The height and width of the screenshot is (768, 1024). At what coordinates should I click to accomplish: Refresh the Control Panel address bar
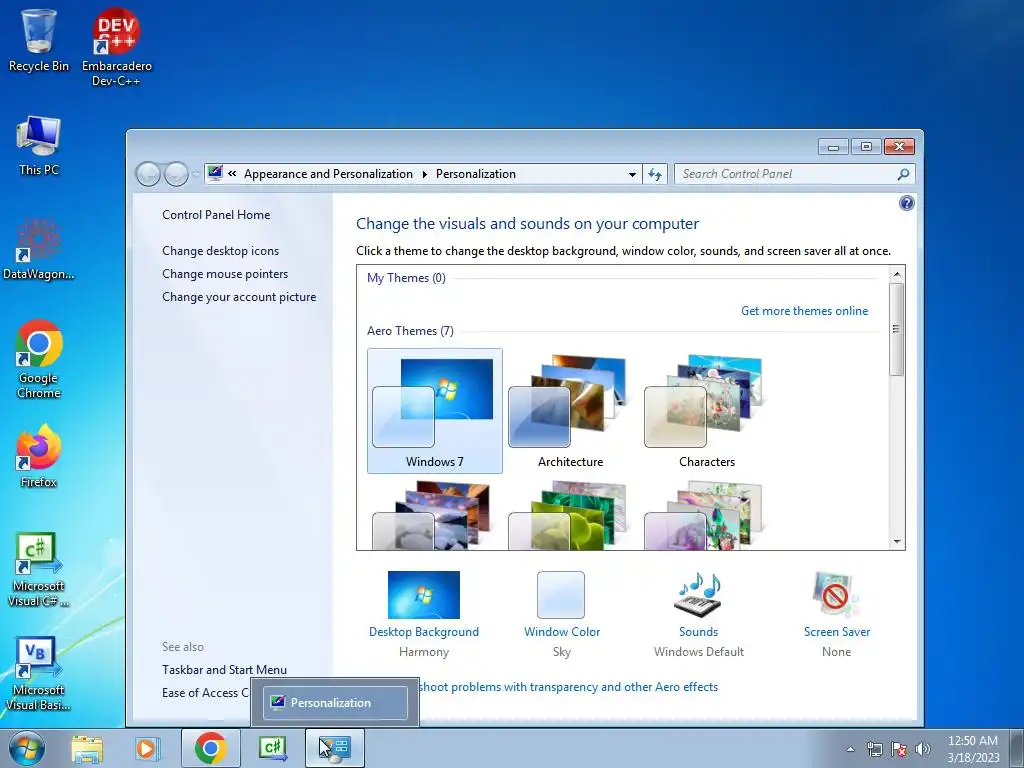(654, 174)
